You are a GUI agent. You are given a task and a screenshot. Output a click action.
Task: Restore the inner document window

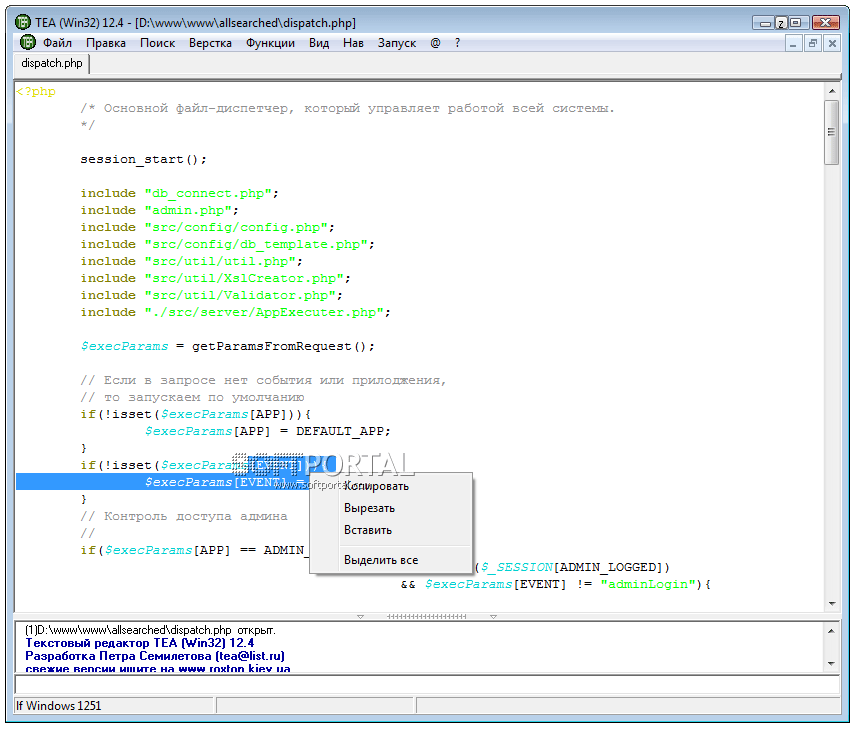[813, 44]
